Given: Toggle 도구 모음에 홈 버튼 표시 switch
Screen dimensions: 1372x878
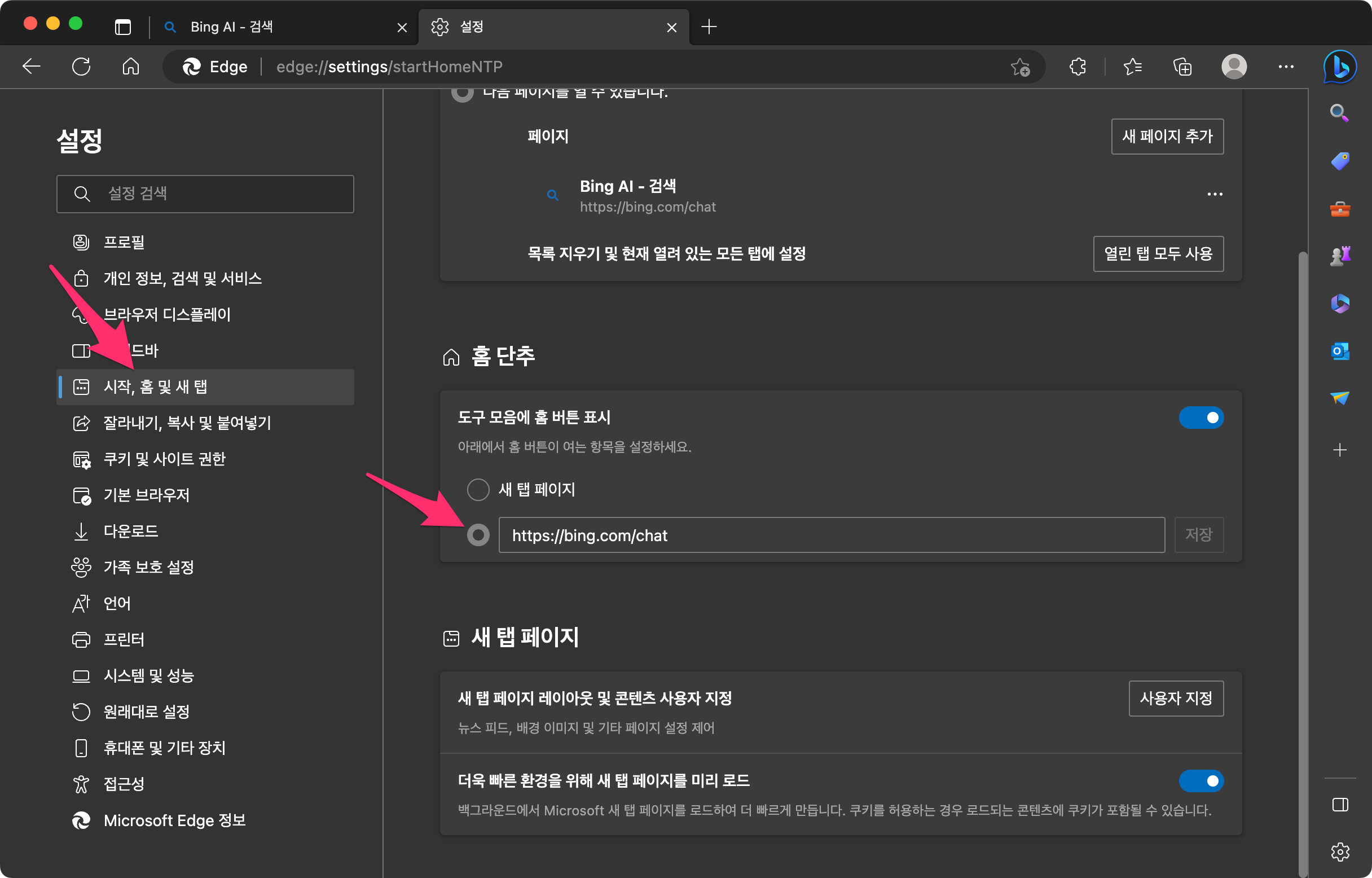Looking at the screenshot, I should pos(1200,418).
